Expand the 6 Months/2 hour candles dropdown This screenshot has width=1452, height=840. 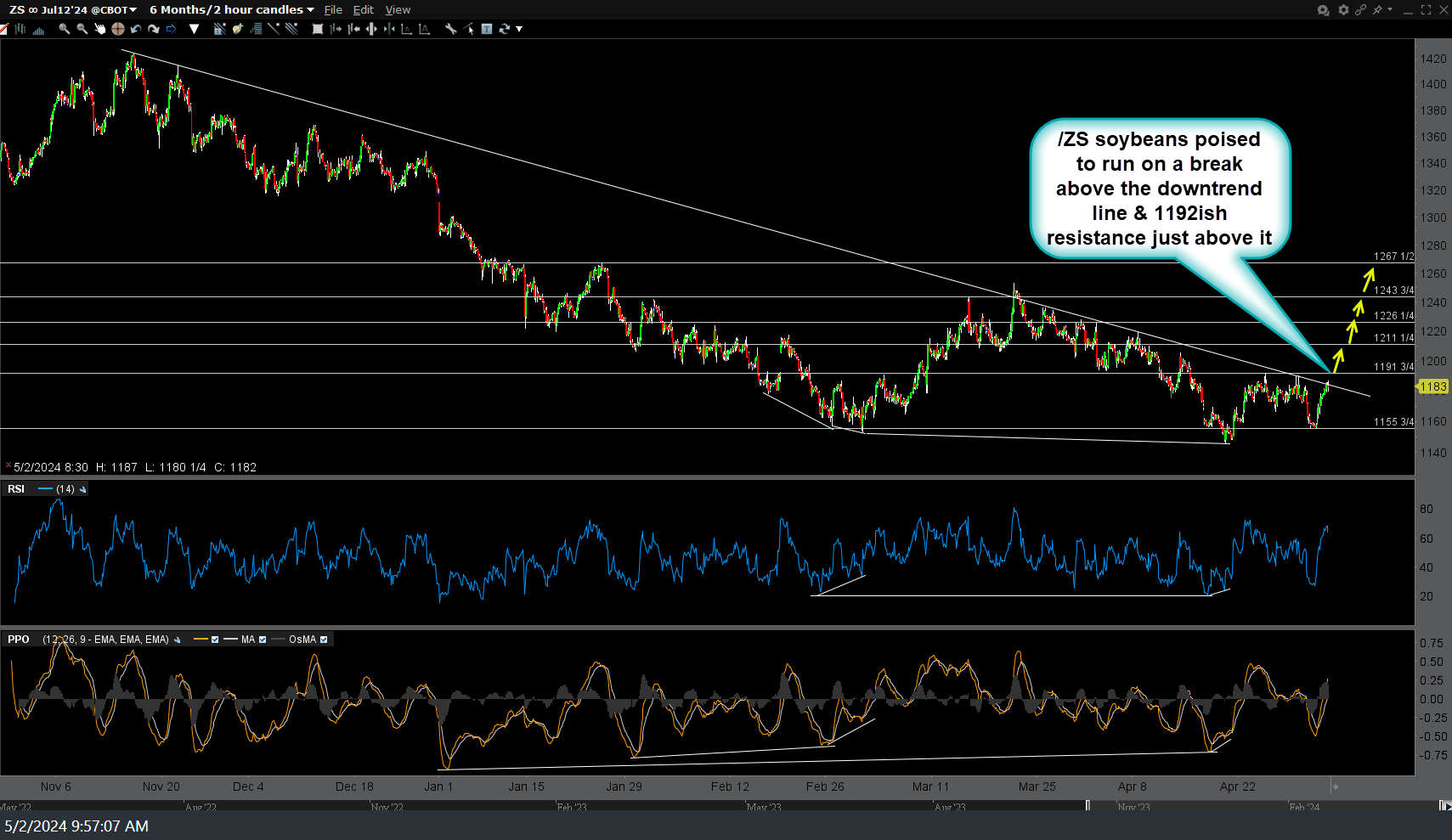point(231,10)
